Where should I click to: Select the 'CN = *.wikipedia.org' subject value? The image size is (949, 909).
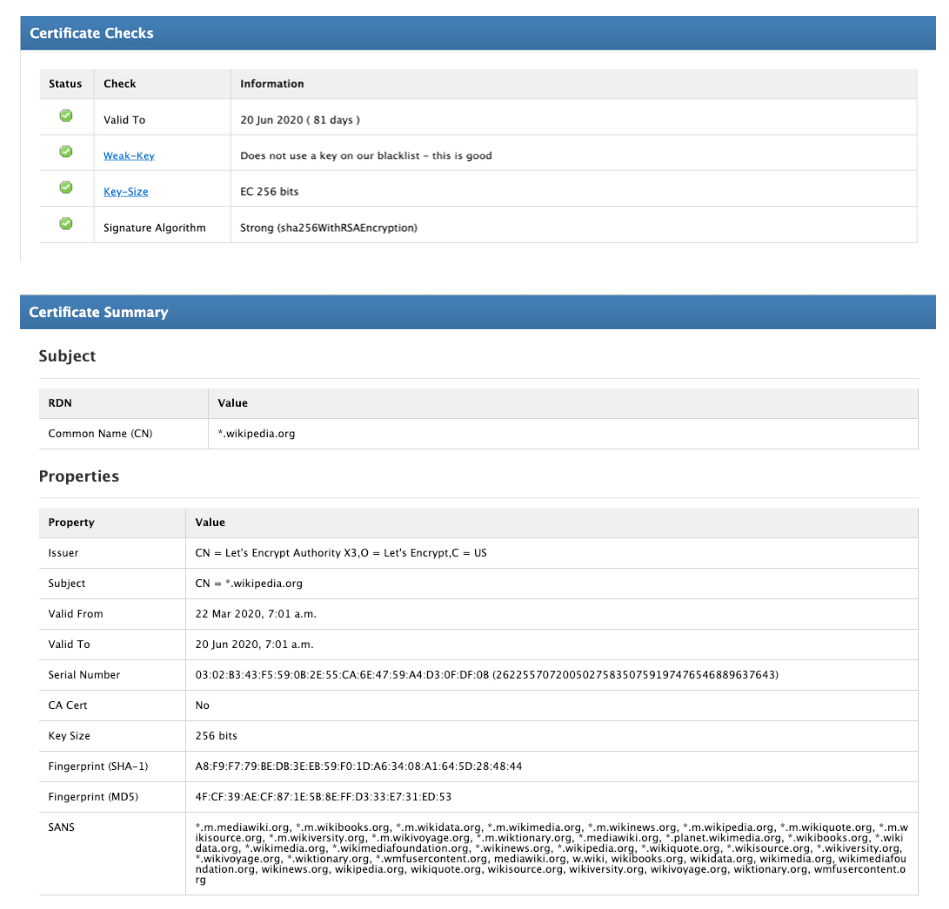point(249,583)
